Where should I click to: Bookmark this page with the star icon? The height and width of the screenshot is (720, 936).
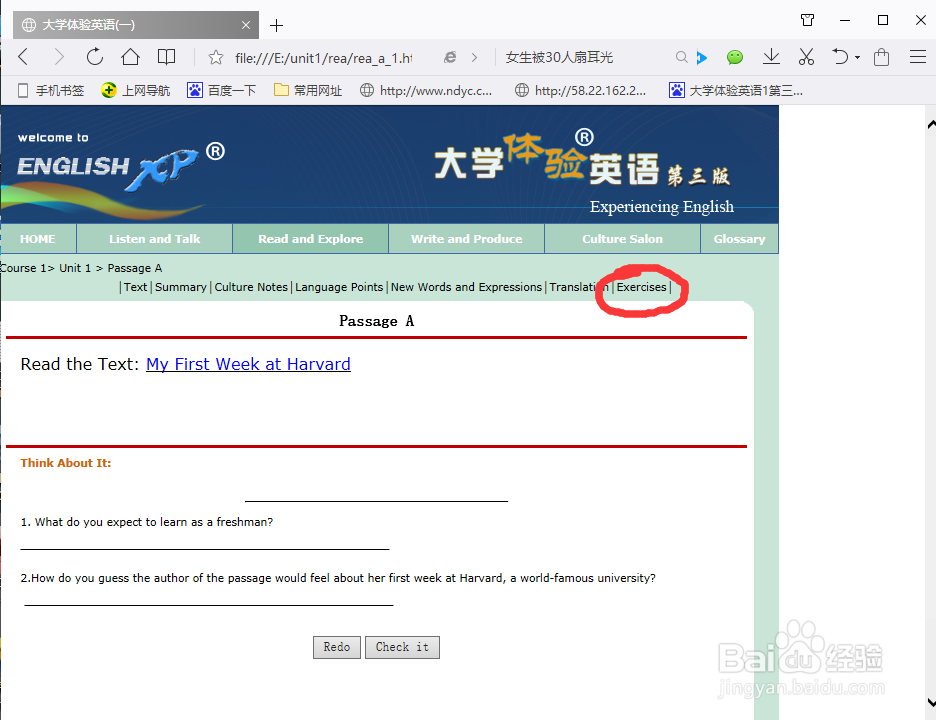tap(215, 57)
